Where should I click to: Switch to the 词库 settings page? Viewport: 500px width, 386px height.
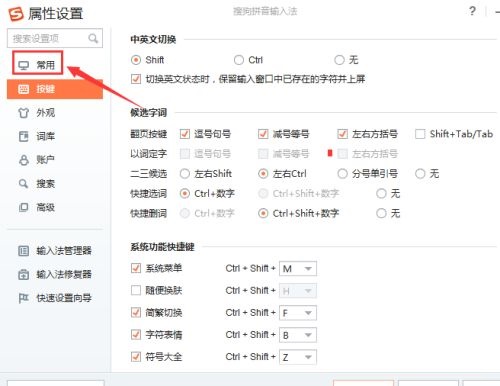tap(55, 136)
